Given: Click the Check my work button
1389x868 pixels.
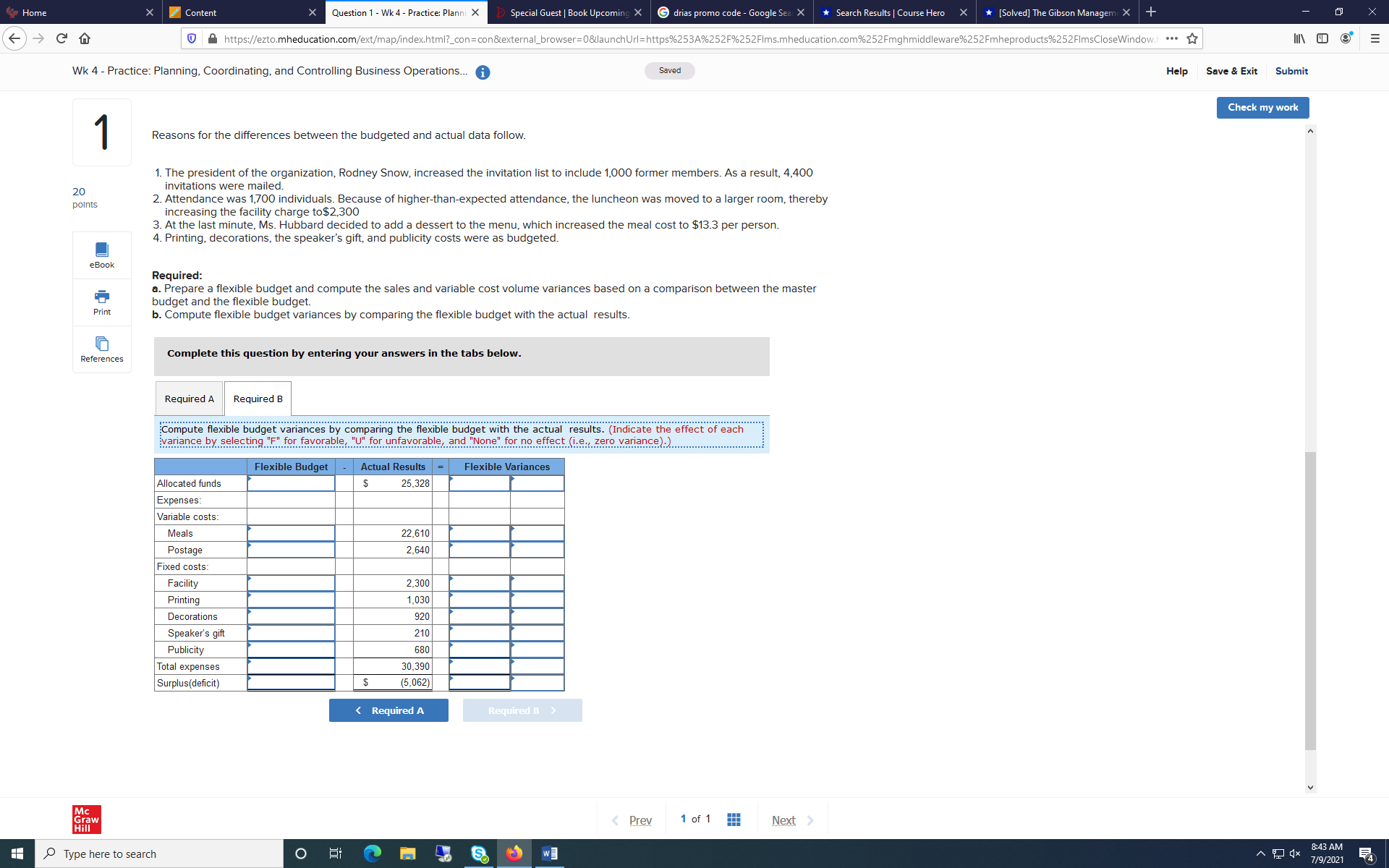Looking at the screenshot, I should [1262, 107].
